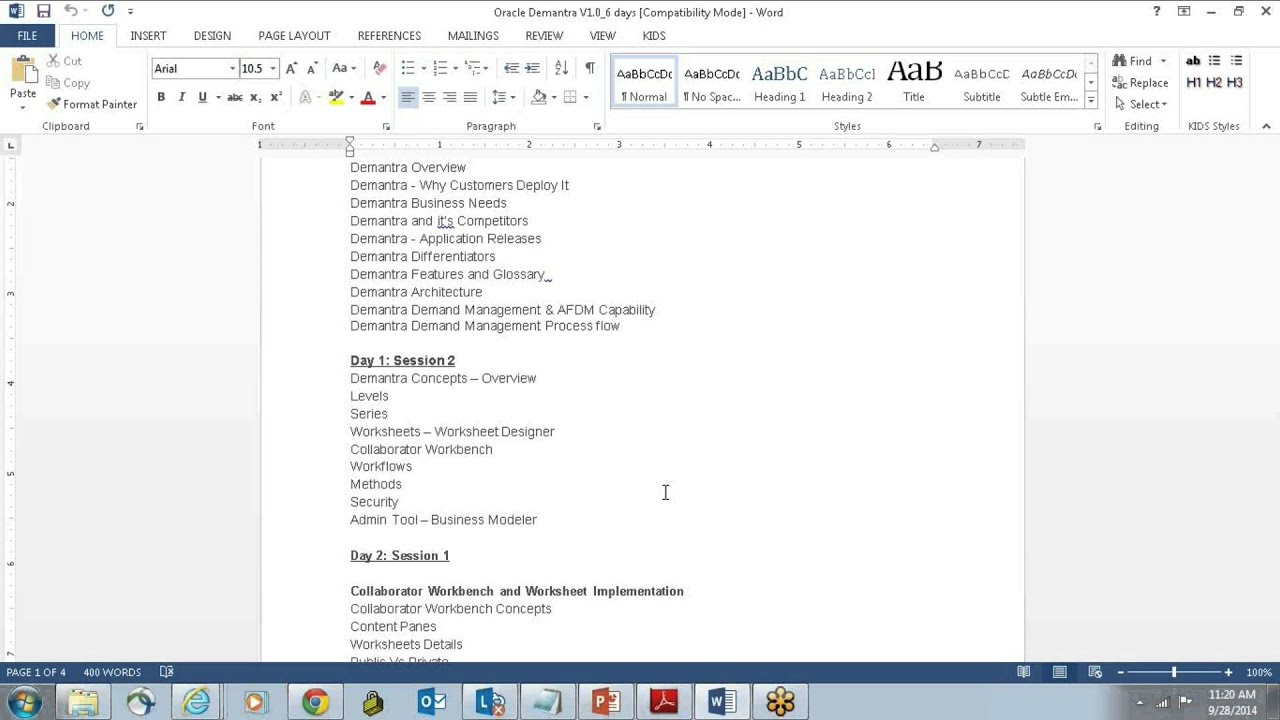This screenshot has height=720, width=1280.
Task: Click the PAGE 1 OF 4 status indicator
Action: point(36,672)
